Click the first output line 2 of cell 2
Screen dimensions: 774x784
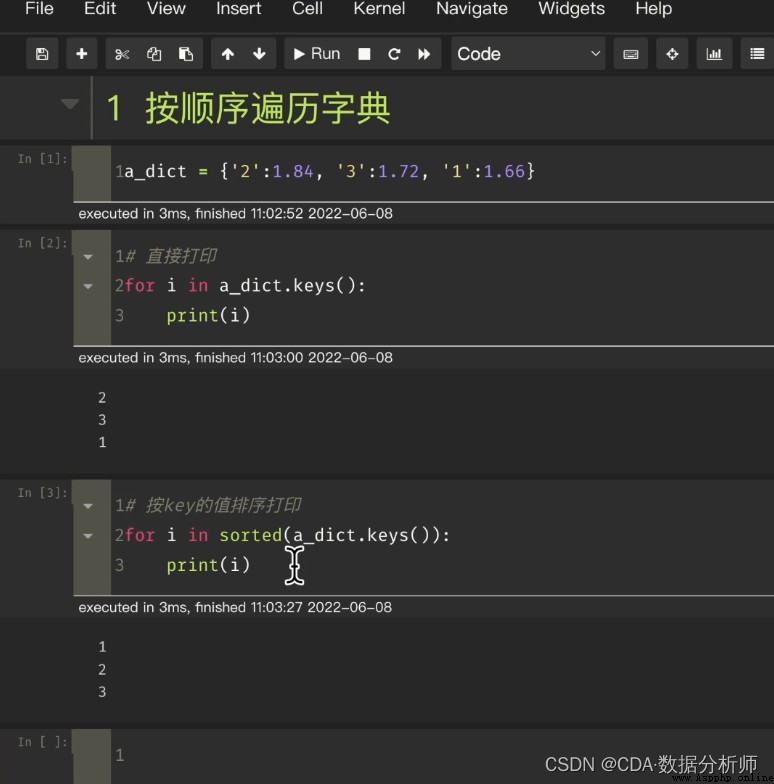(x=102, y=398)
